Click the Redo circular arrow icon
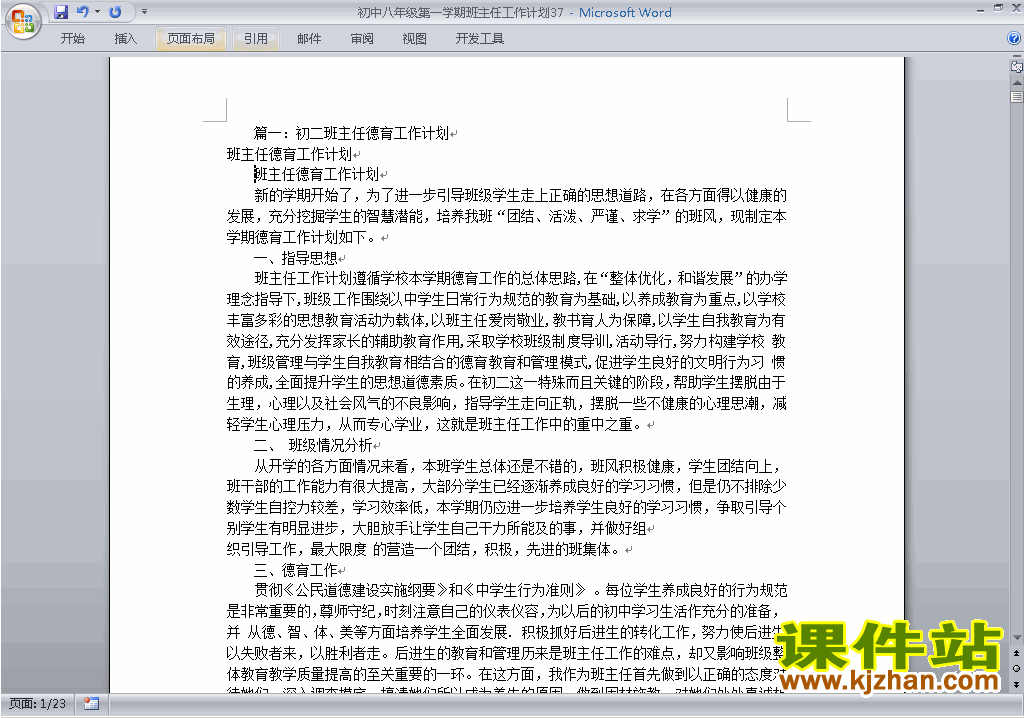Screen dimensions: 1024x718 pyautogui.click(x=116, y=12)
